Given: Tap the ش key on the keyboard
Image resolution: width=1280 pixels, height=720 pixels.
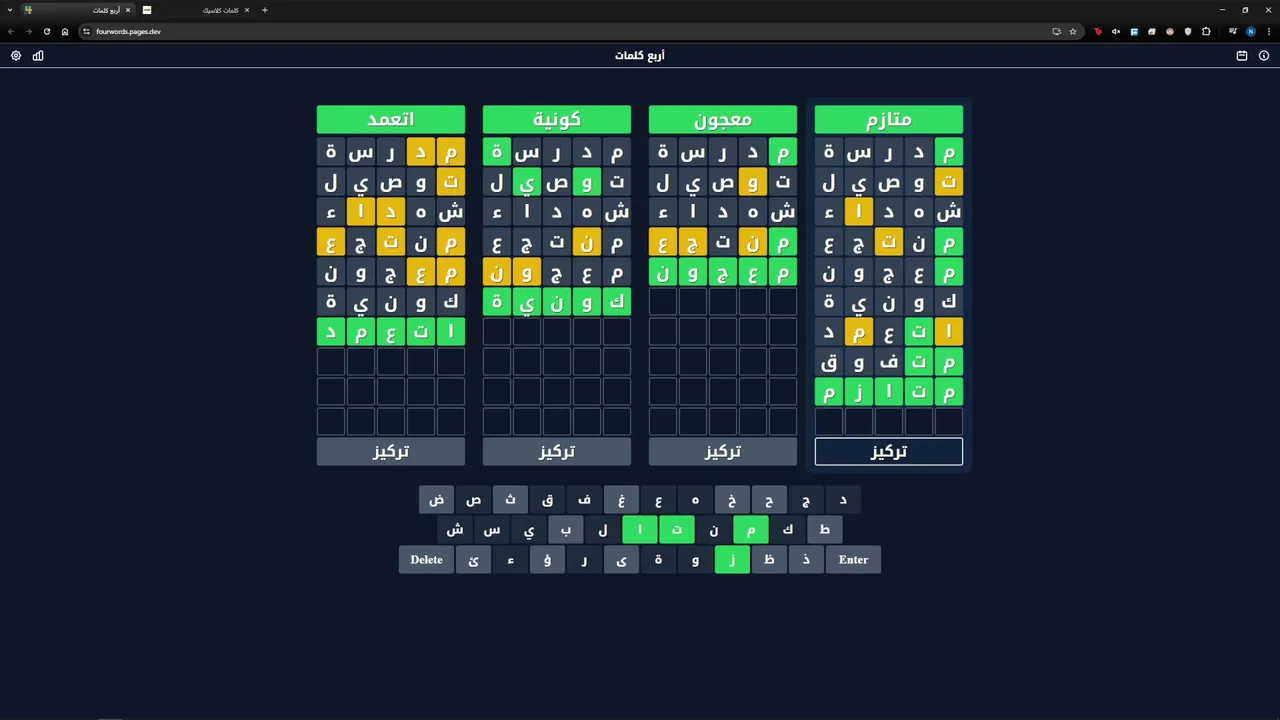Looking at the screenshot, I should click(x=455, y=530).
